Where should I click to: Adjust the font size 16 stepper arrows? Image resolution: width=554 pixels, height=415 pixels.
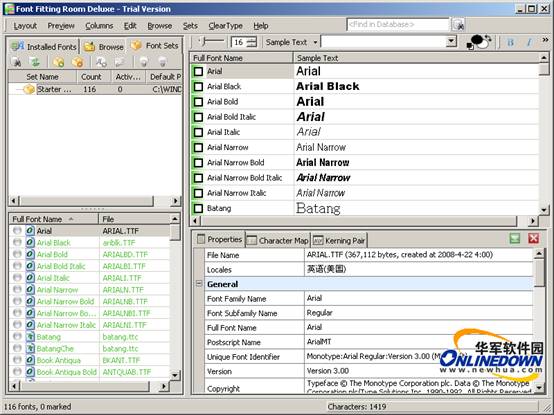point(252,42)
